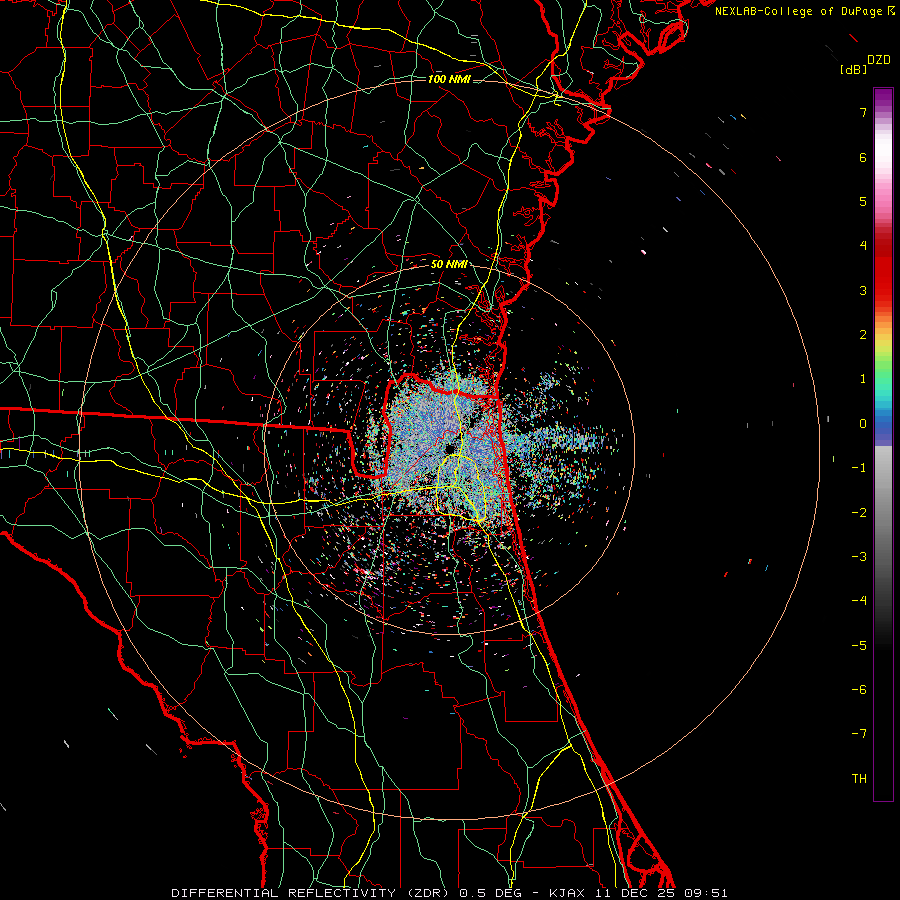Click the dark radar site dot at center
Screen dimensions: 900x900
coord(449,449)
